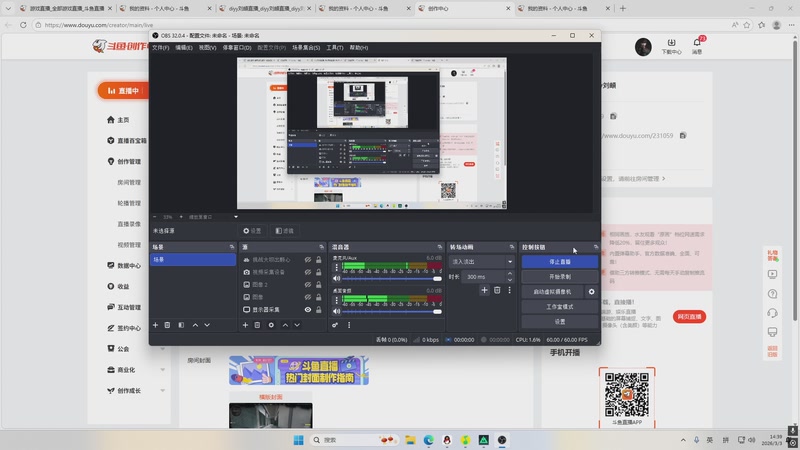Toggle the lock on 视频采集设备 source

319,272
